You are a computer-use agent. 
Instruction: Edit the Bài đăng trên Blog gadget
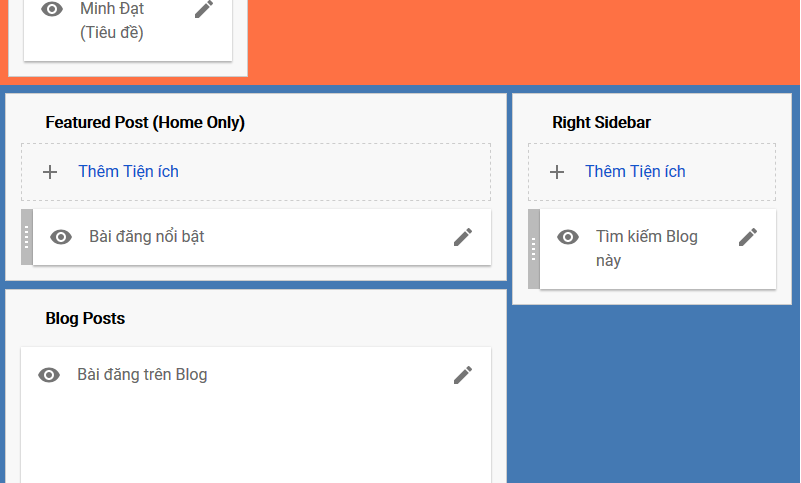[x=463, y=375]
